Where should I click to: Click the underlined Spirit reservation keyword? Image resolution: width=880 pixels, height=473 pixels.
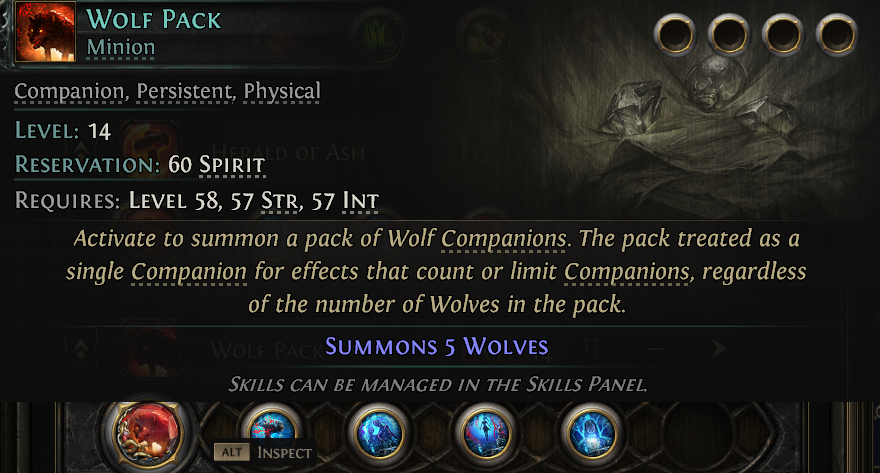[232, 165]
